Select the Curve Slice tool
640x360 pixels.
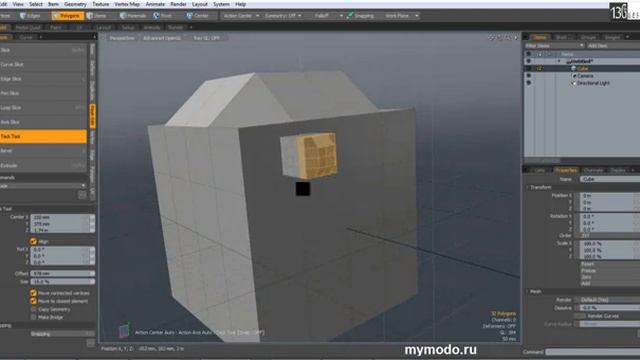(43, 64)
